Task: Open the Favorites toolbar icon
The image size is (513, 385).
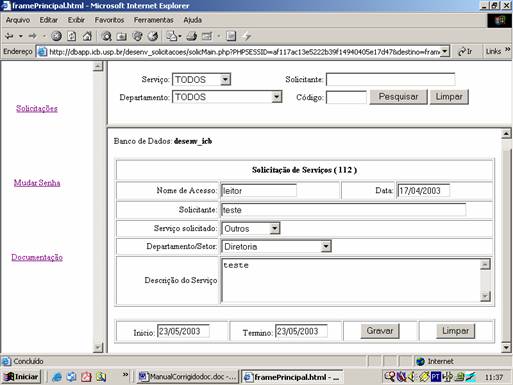Action: point(122,36)
